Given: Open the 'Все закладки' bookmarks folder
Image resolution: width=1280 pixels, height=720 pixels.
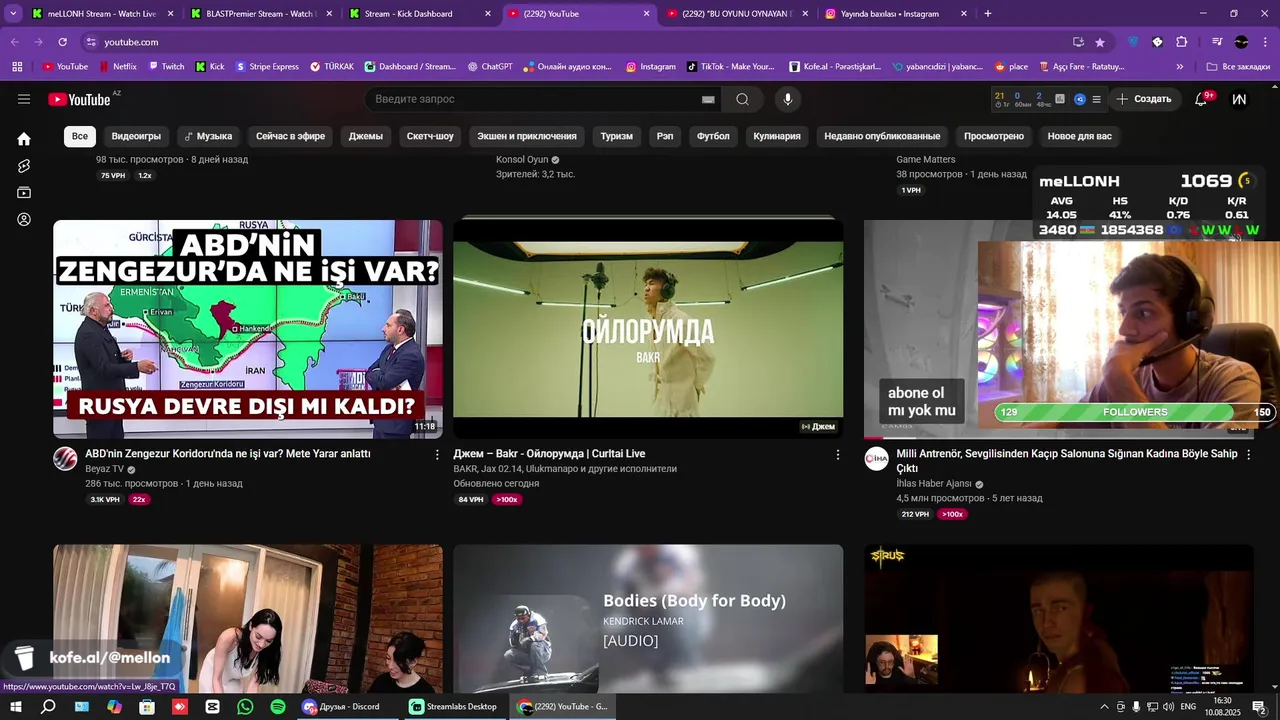Looking at the screenshot, I should coord(1238,67).
